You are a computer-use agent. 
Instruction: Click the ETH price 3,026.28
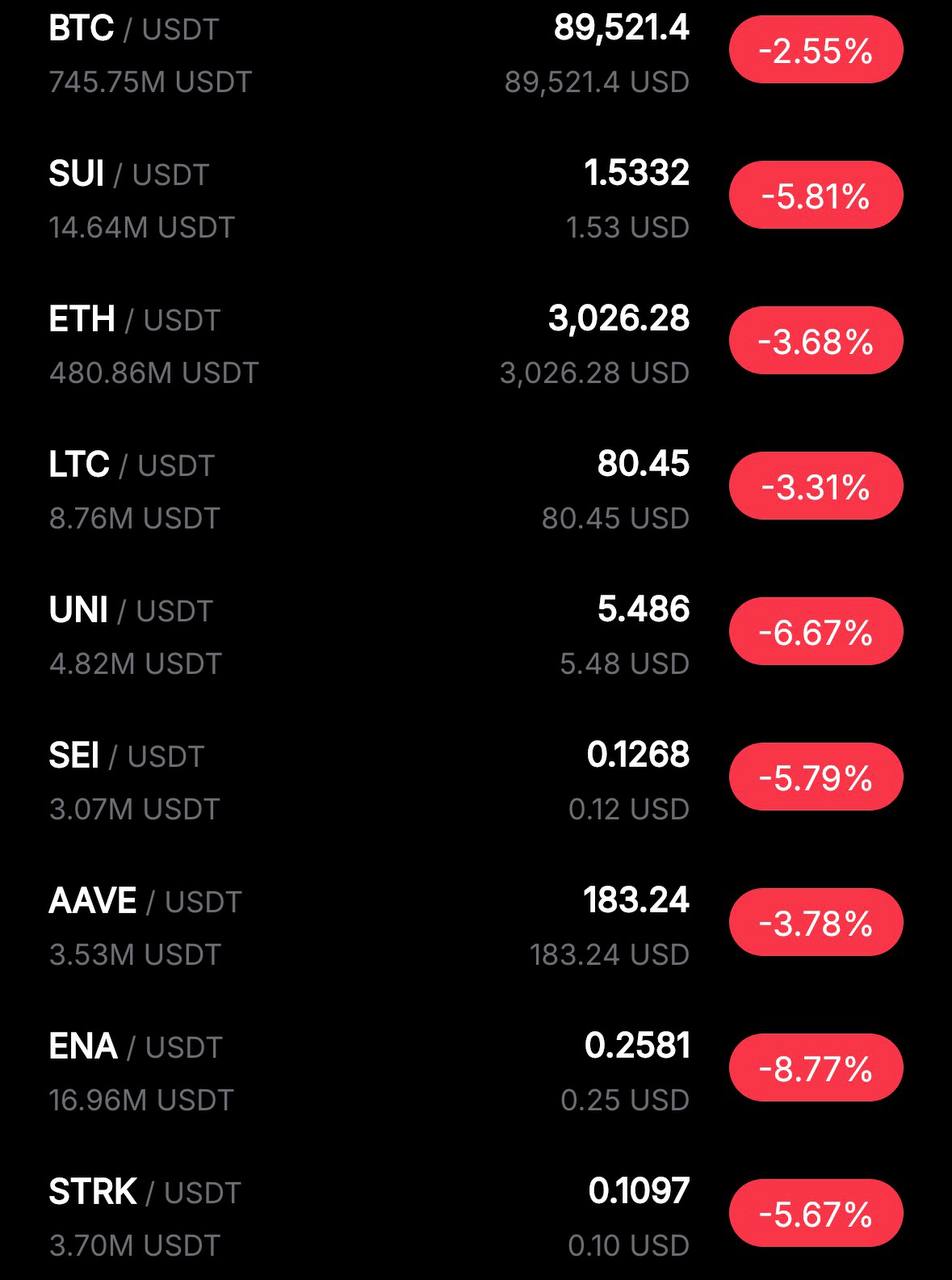click(618, 319)
